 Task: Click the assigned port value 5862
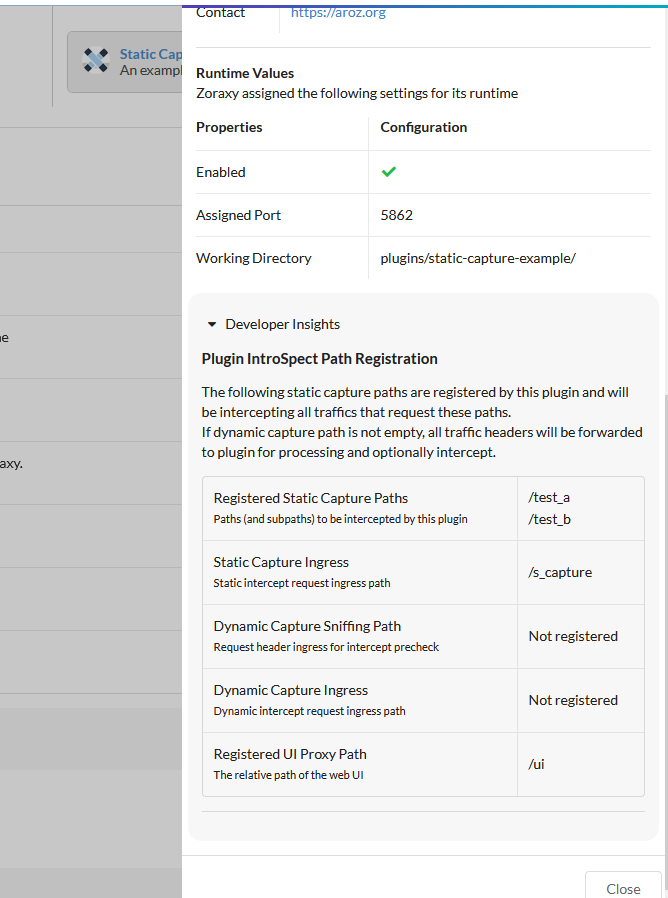pyautogui.click(x=397, y=215)
